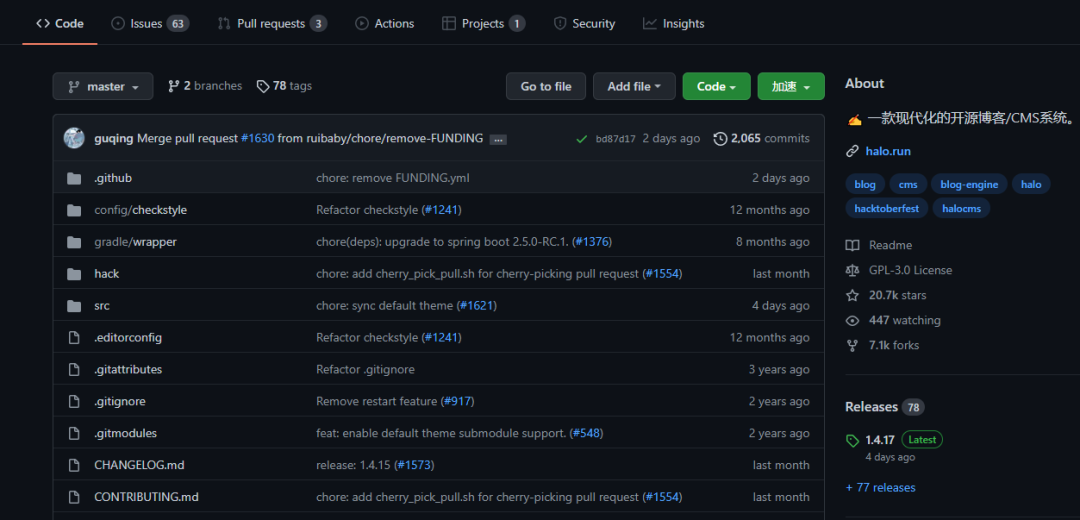
Task: Open the 'chore: remove FUNDING.yml' commit
Action: 393,178
